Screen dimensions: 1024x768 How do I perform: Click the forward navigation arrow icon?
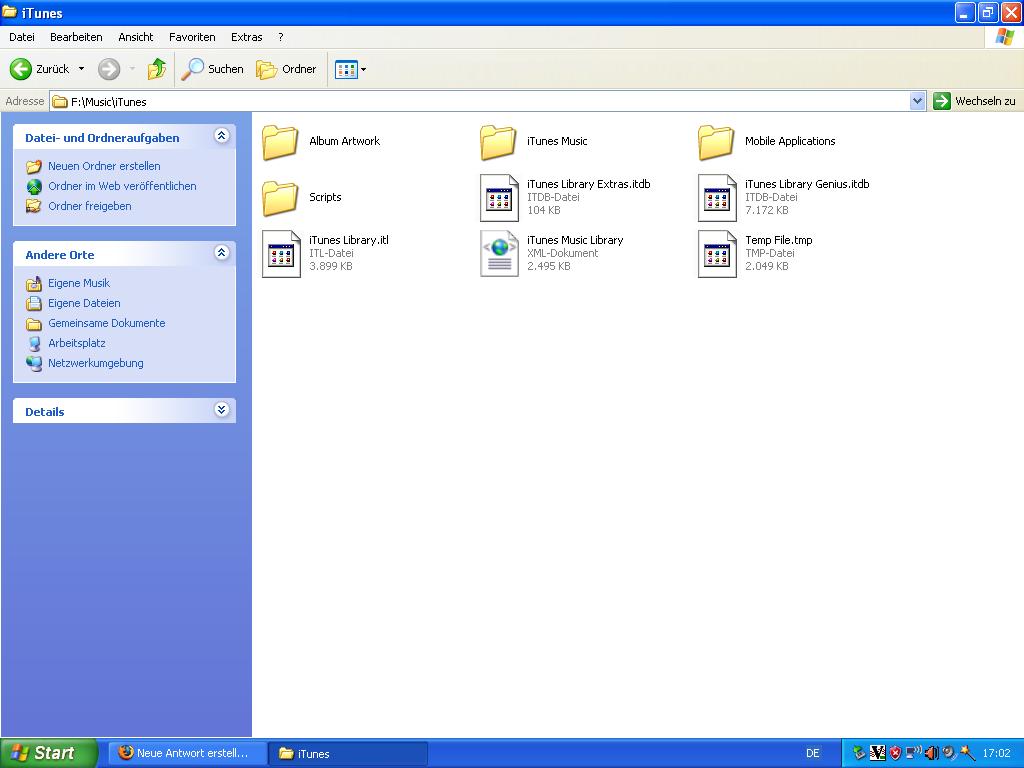tap(109, 69)
